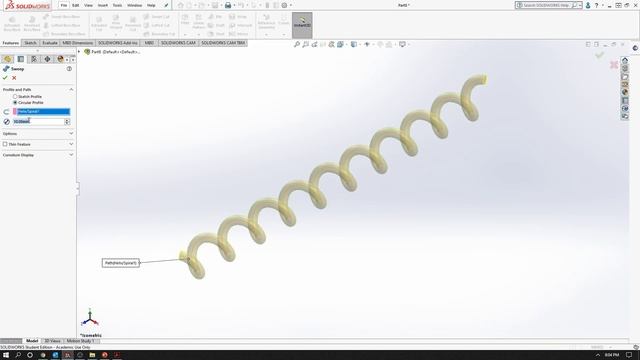The image size is (640, 360).
Task: Open the Motion Study 1 bottom tab
Action: coord(80,341)
